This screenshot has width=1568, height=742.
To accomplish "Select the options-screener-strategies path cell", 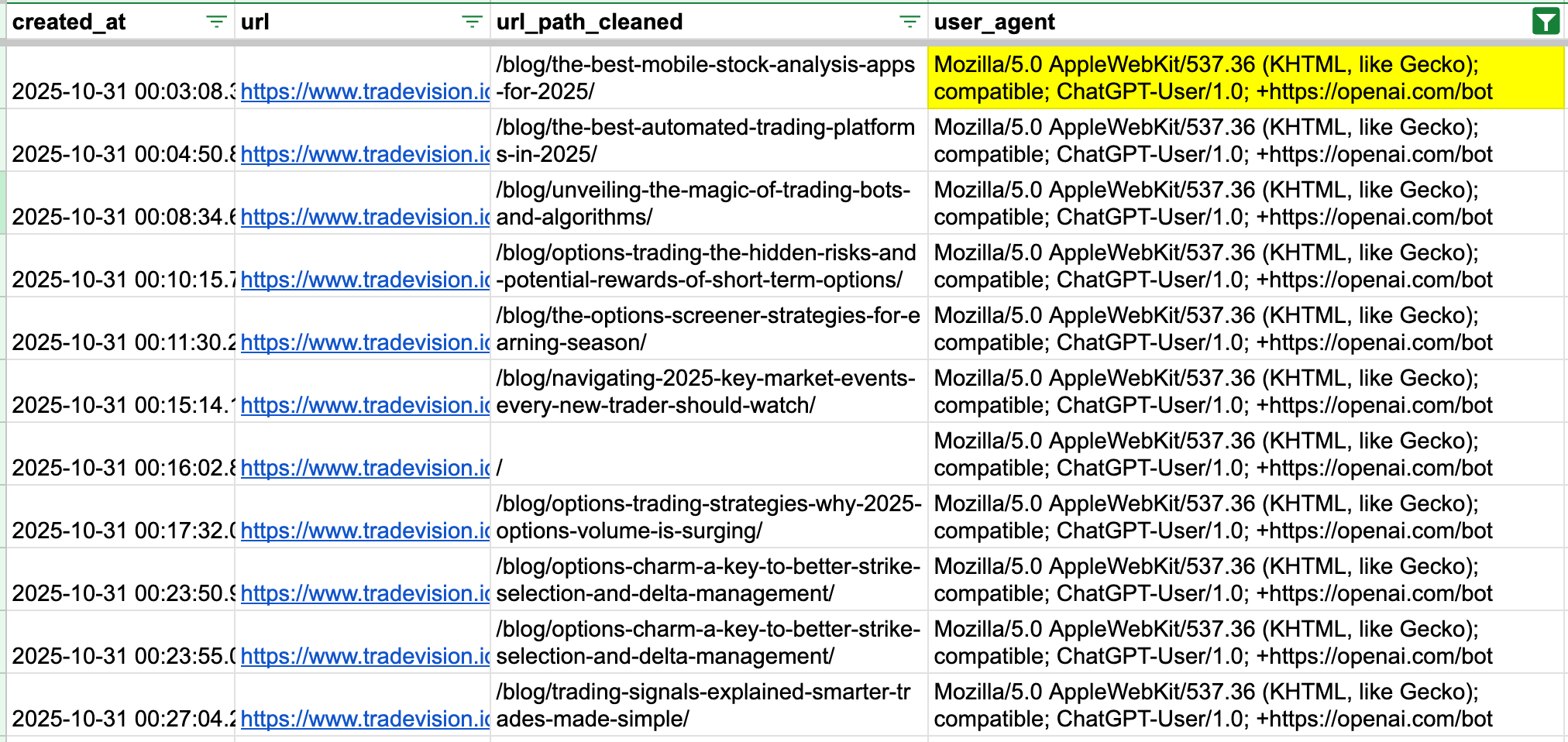I will 709,328.
